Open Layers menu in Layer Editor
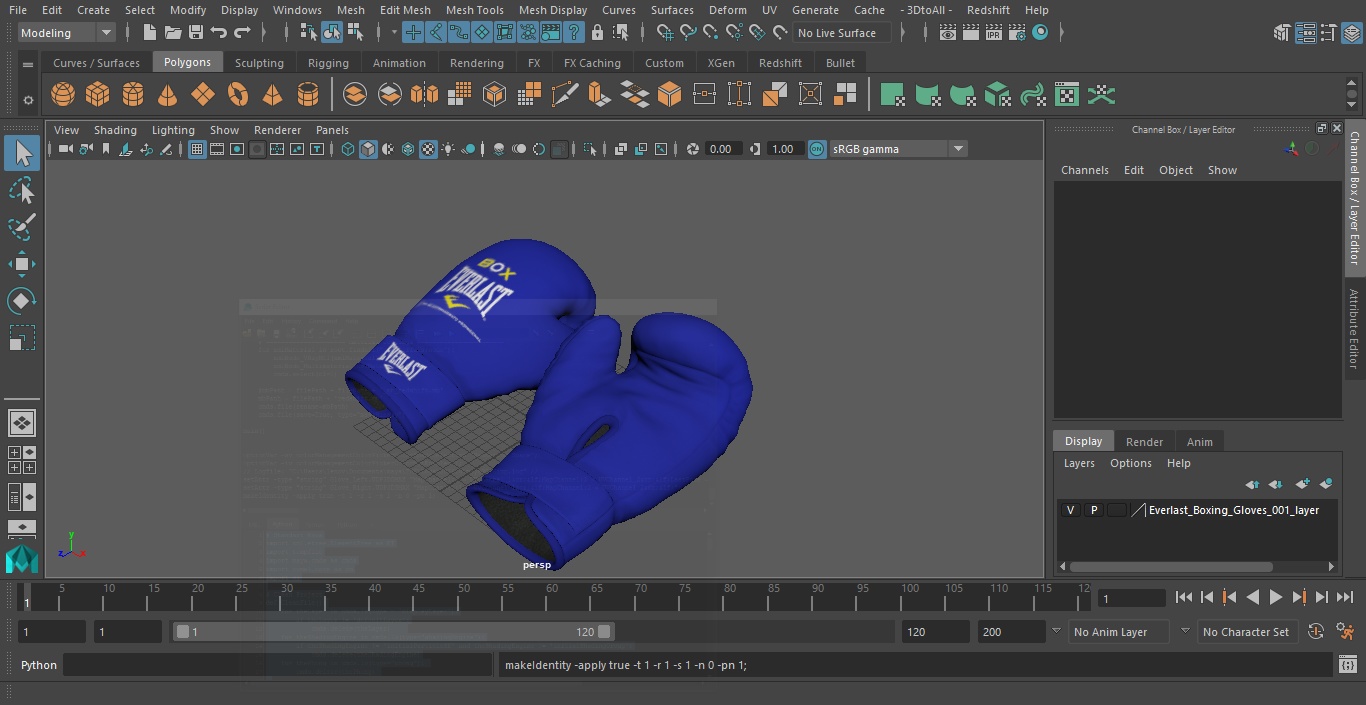This screenshot has height=705, width=1366. click(1079, 463)
